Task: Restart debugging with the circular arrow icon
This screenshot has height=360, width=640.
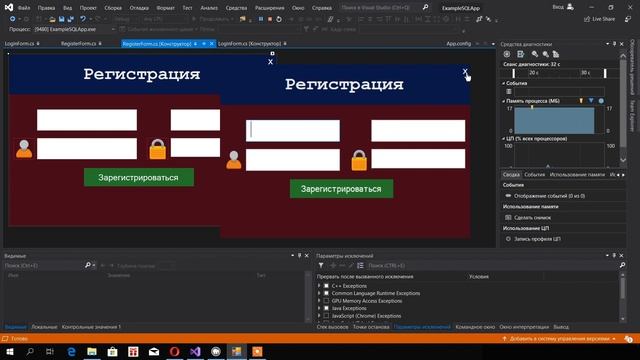Action: tap(279, 19)
